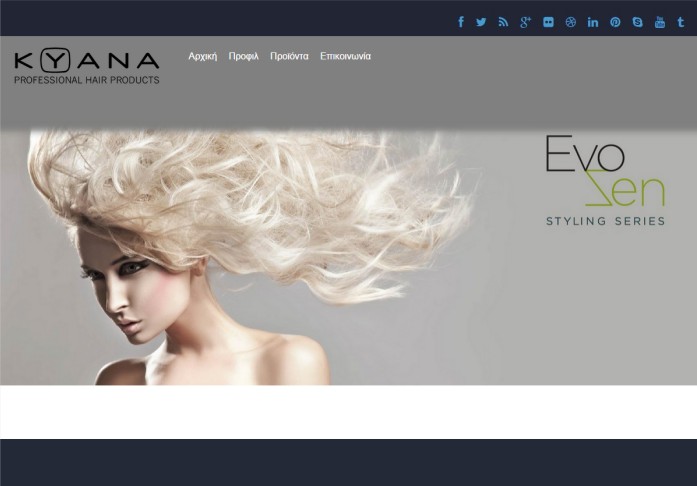697x486 pixels.
Task: Open the Flickr icon
Action: click(x=549, y=22)
